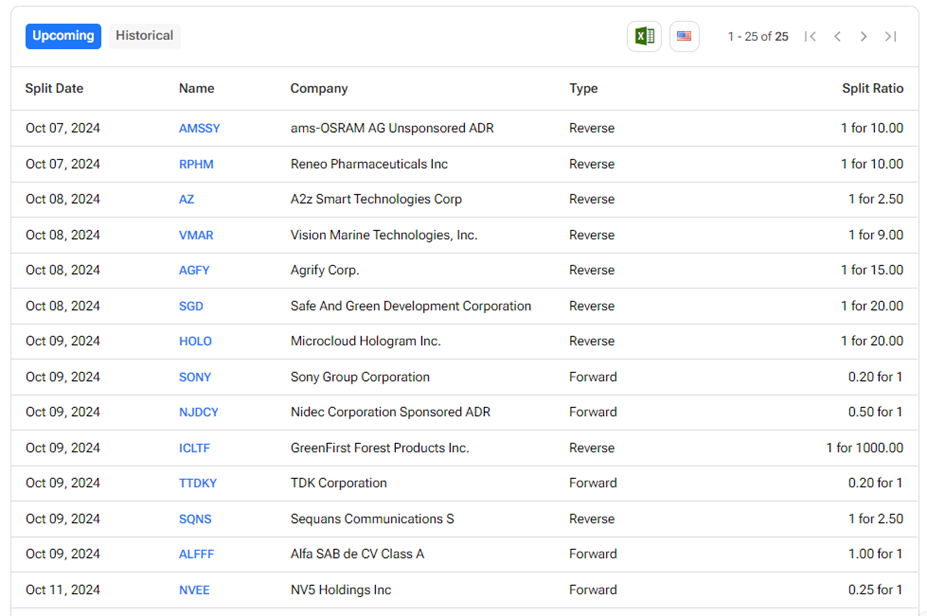Select 'TDK Corporation' company cell
This screenshot has width=927, height=616.
coord(339,483)
